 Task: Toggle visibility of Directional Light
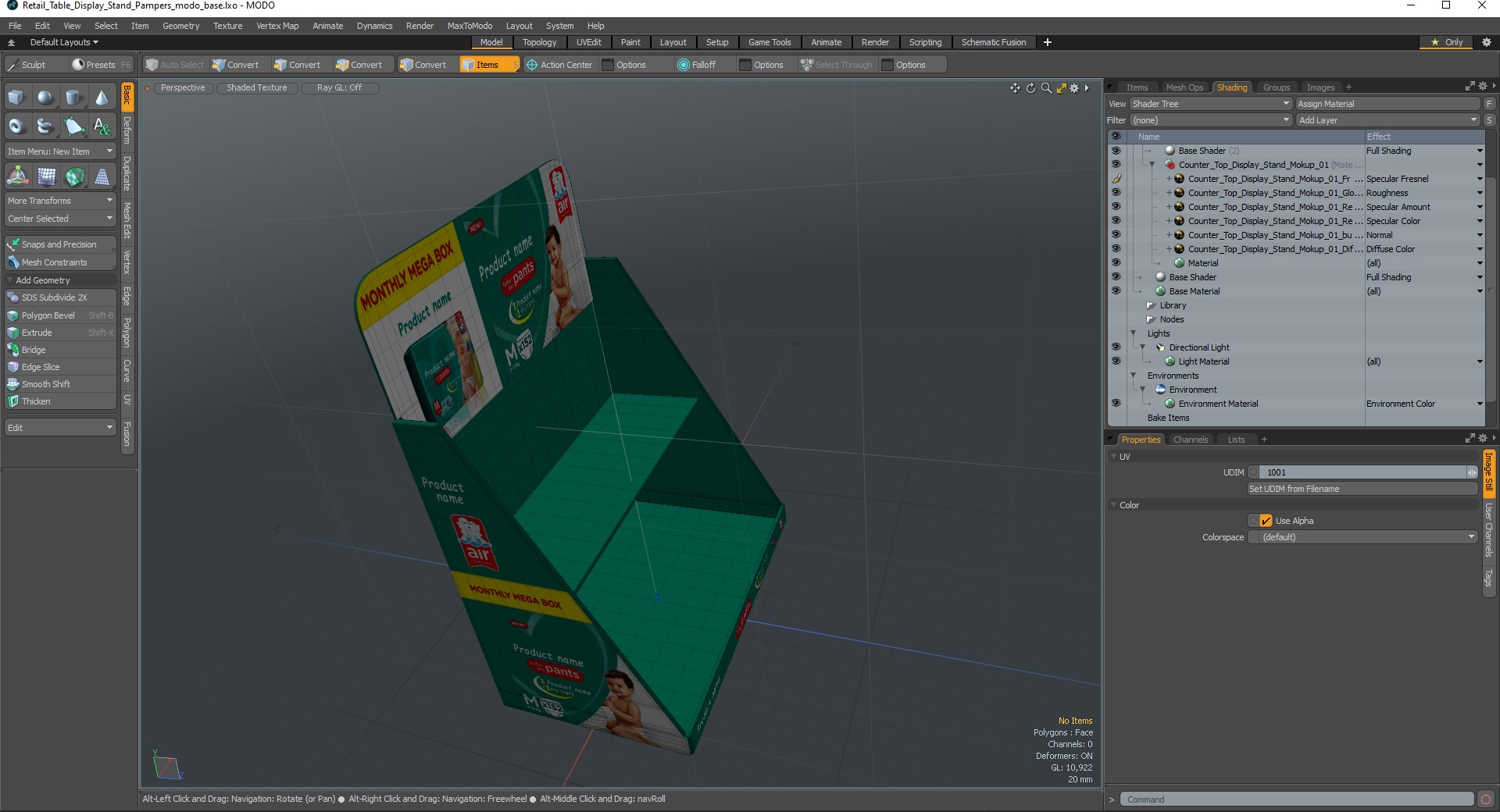[x=1116, y=347]
